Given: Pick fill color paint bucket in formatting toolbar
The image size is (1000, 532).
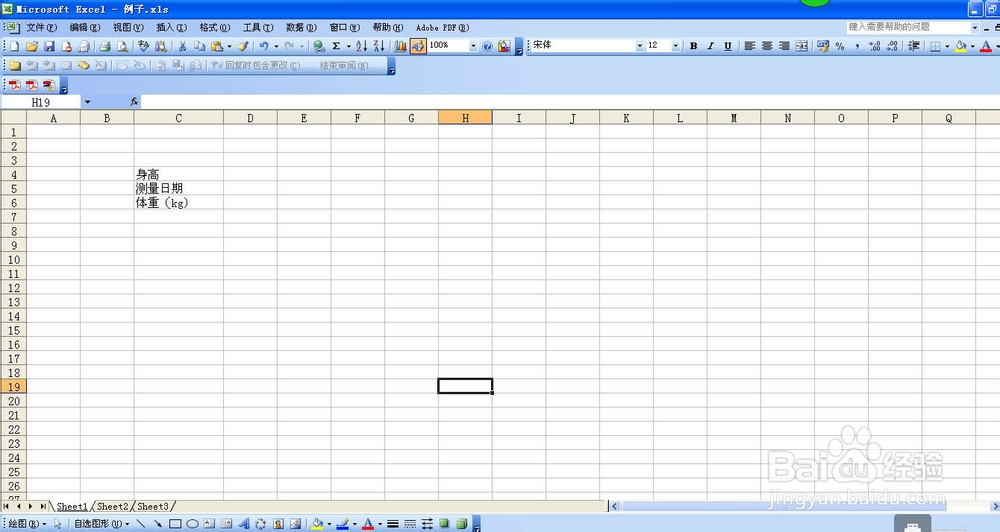Looking at the screenshot, I should [960, 46].
